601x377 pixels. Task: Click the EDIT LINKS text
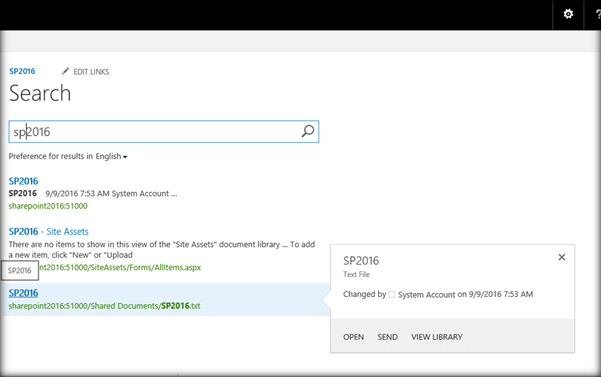pos(91,72)
